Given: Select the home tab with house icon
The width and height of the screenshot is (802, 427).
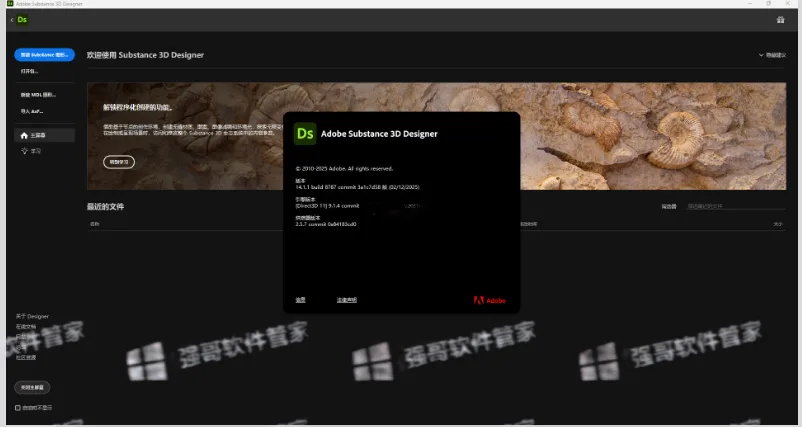Looking at the screenshot, I should (44, 136).
